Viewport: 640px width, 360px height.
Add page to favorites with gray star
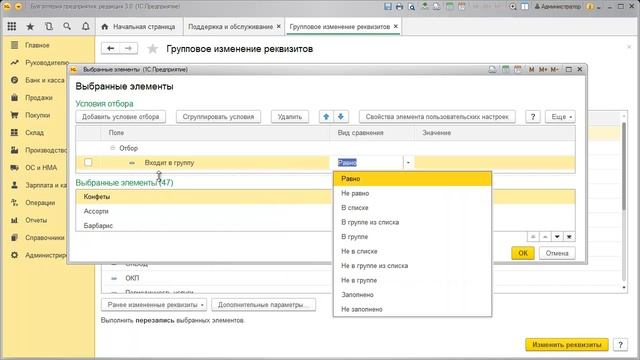(152, 49)
